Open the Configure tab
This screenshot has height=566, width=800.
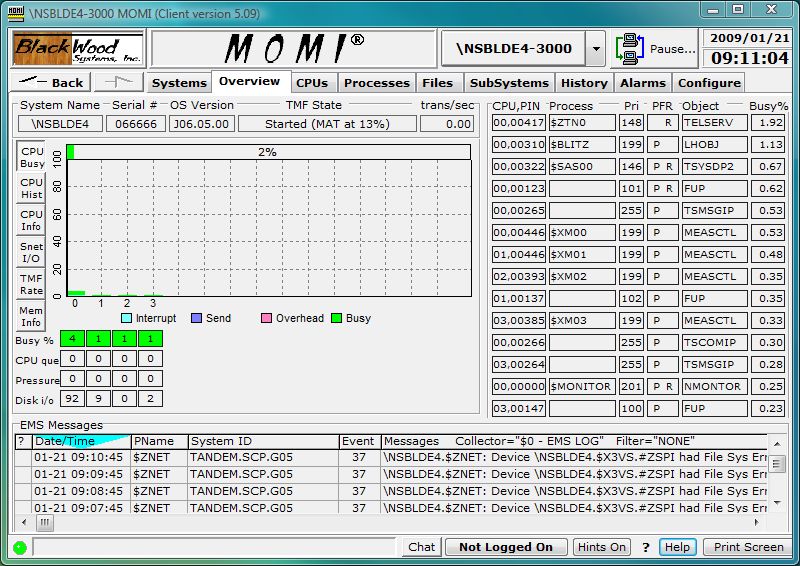(709, 83)
